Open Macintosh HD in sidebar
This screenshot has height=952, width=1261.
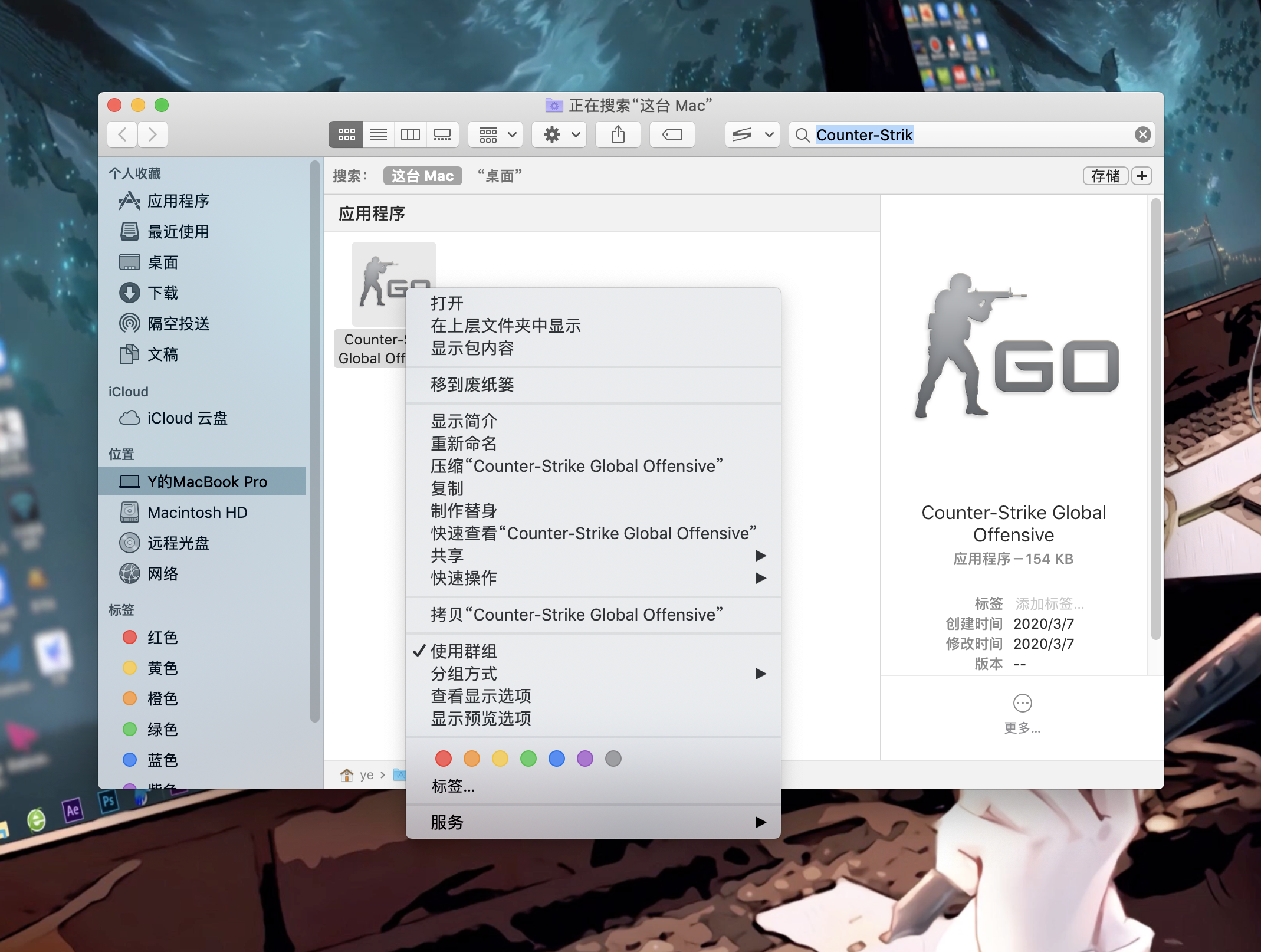coord(203,513)
